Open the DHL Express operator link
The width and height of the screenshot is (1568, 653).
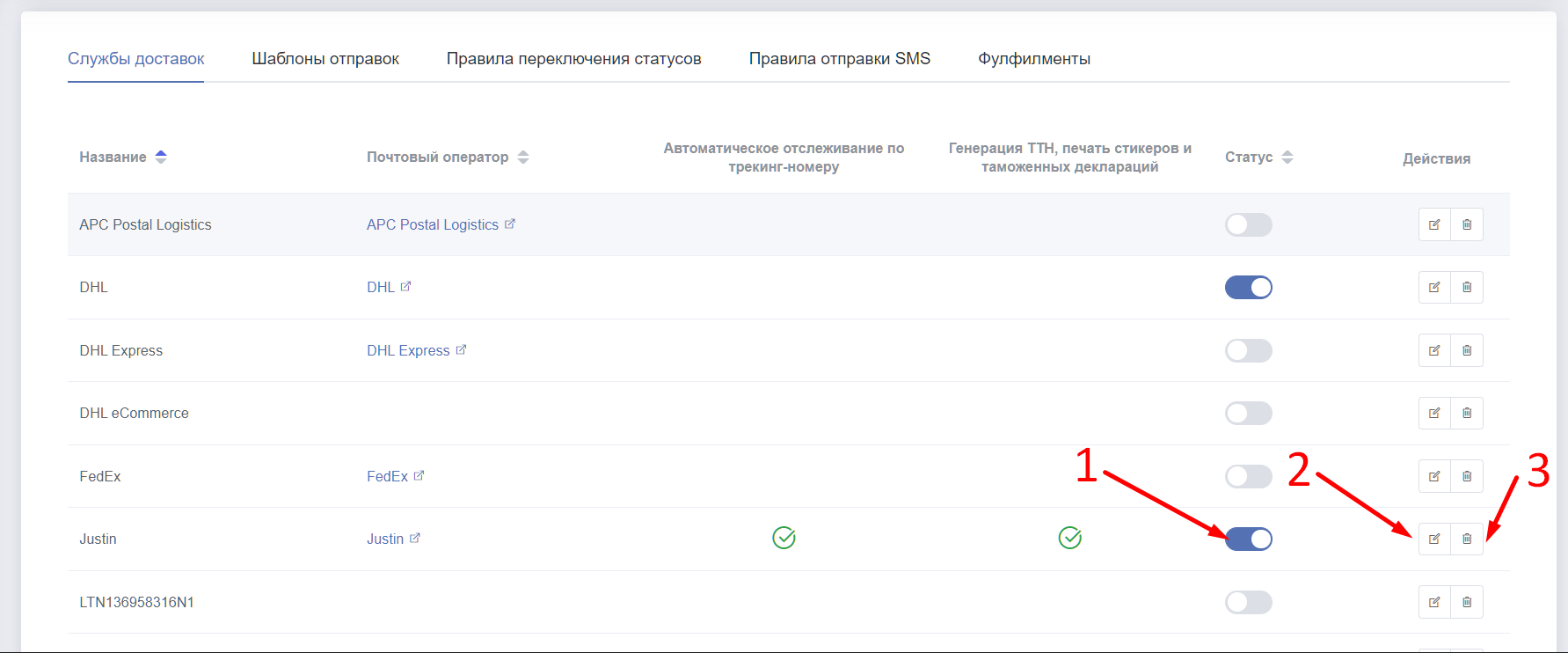(x=416, y=350)
